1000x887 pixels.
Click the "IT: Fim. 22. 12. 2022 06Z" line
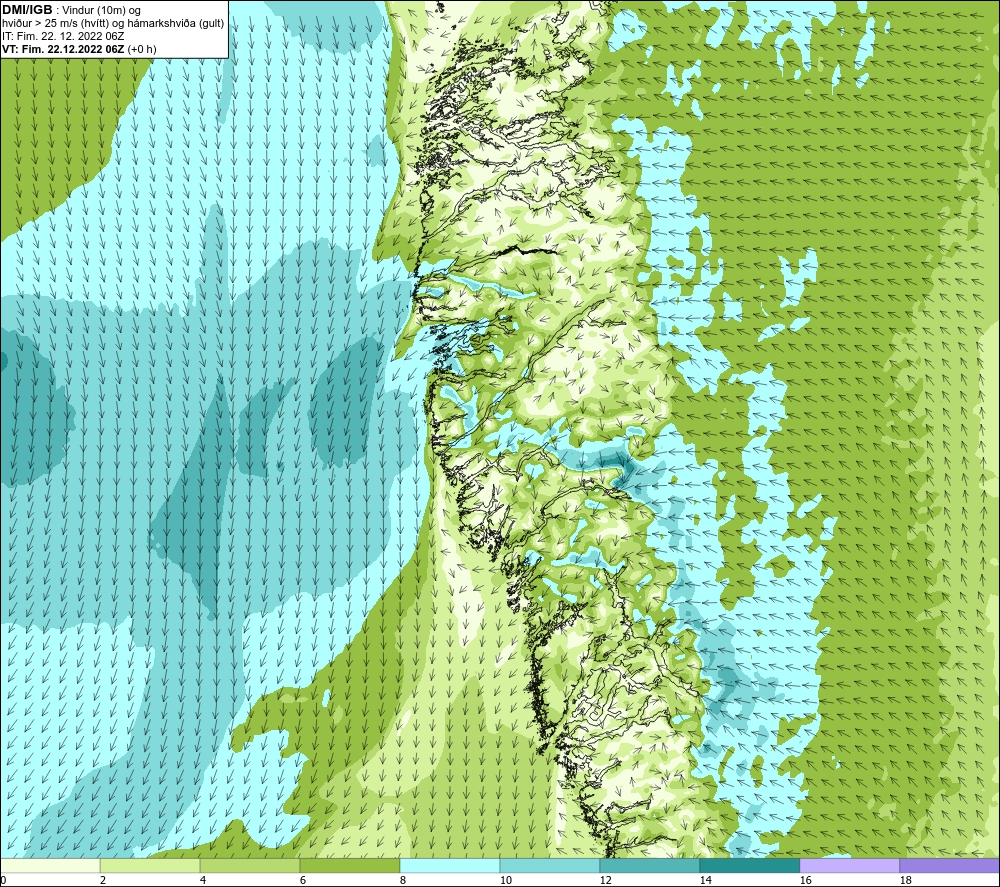coord(63,36)
